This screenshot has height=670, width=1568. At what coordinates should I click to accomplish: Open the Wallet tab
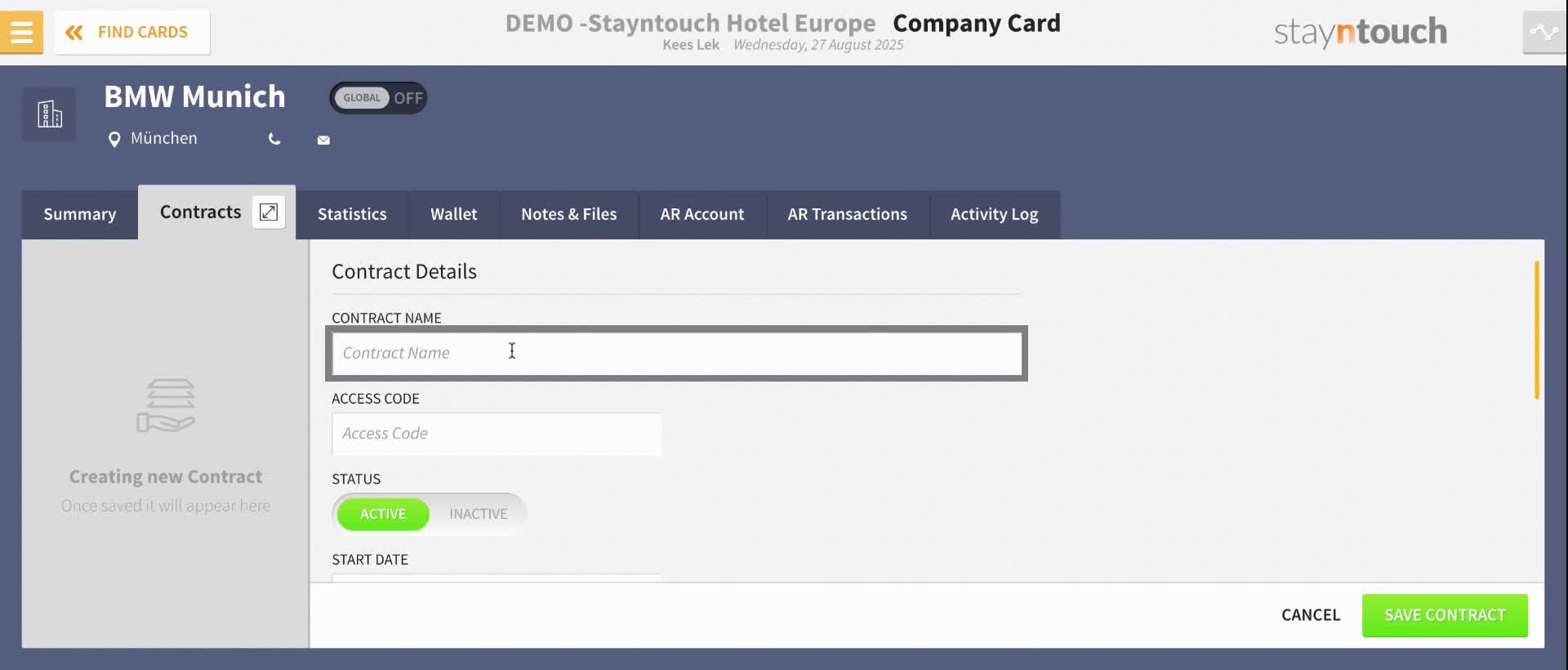tap(454, 214)
